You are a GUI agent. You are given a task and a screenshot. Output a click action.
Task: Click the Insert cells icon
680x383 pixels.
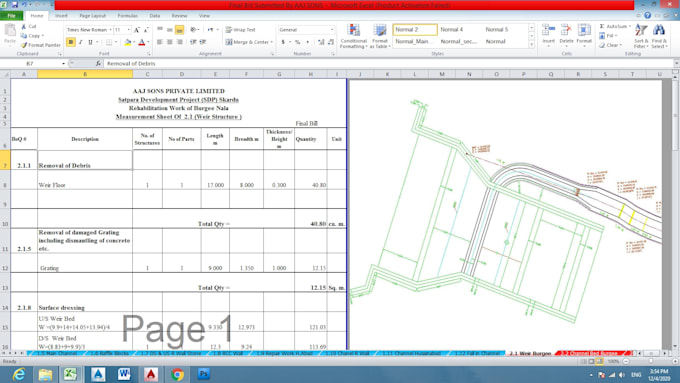pos(549,30)
